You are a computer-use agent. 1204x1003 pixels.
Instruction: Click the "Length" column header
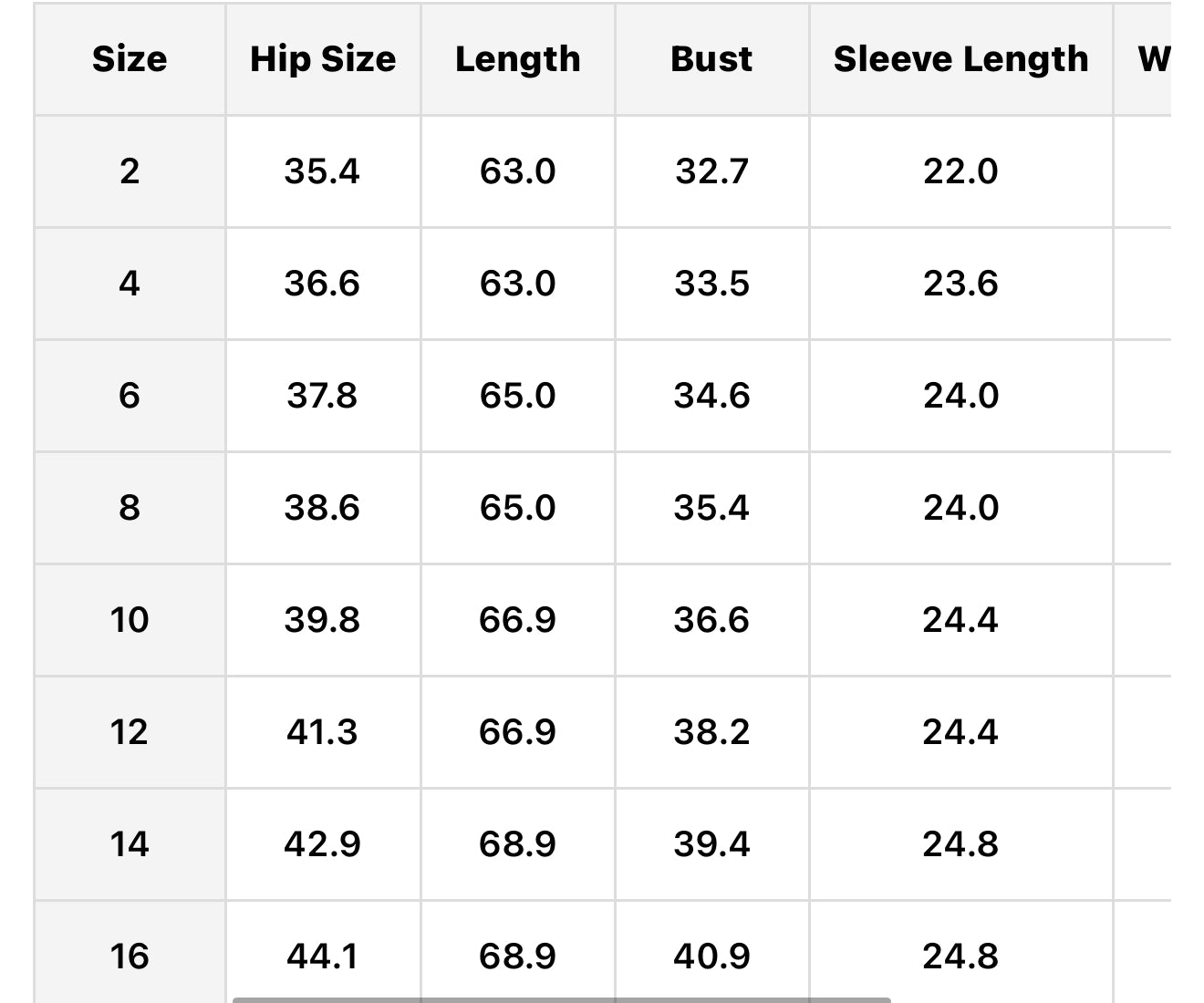point(517,59)
